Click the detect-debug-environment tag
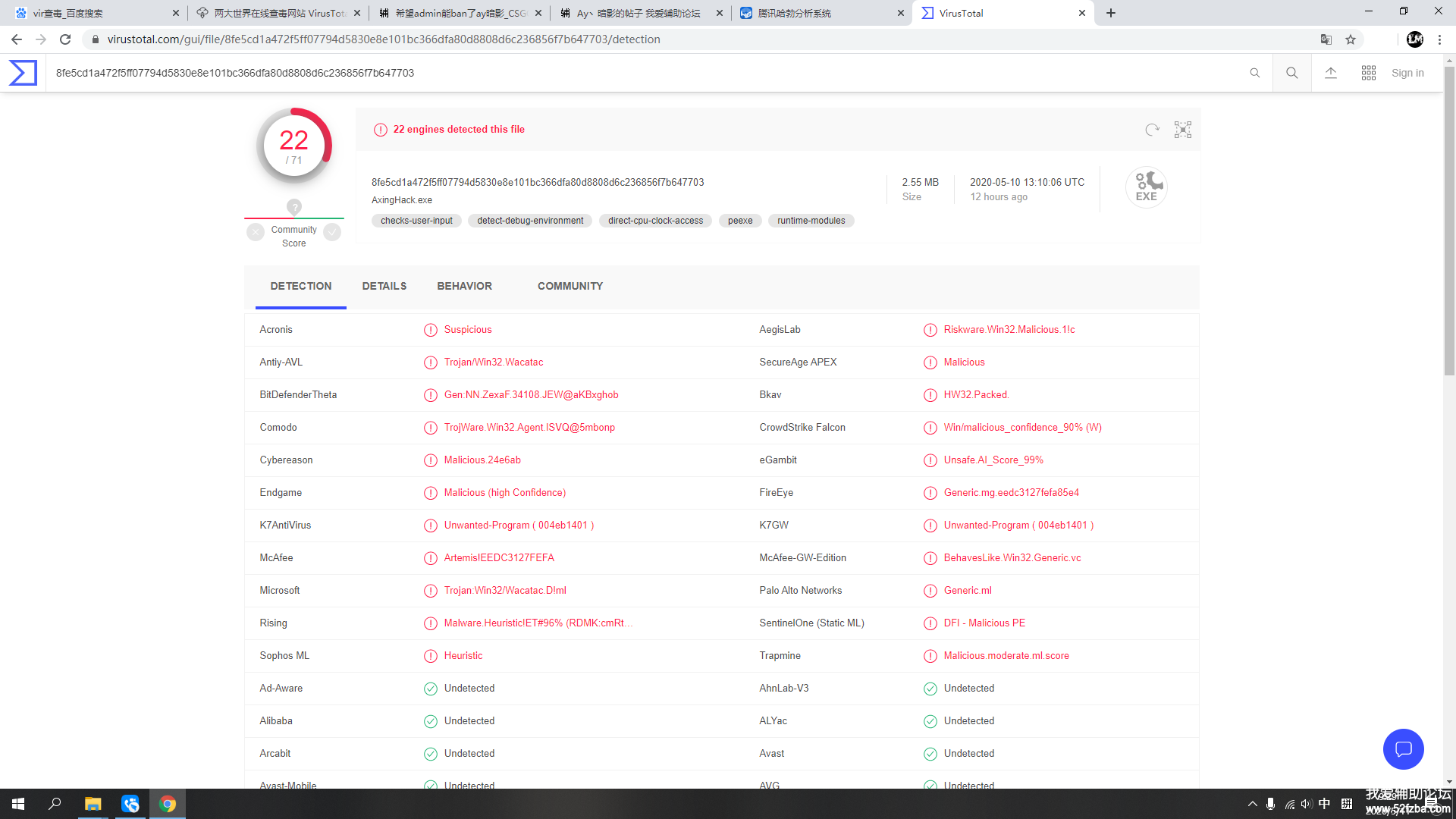 click(530, 221)
